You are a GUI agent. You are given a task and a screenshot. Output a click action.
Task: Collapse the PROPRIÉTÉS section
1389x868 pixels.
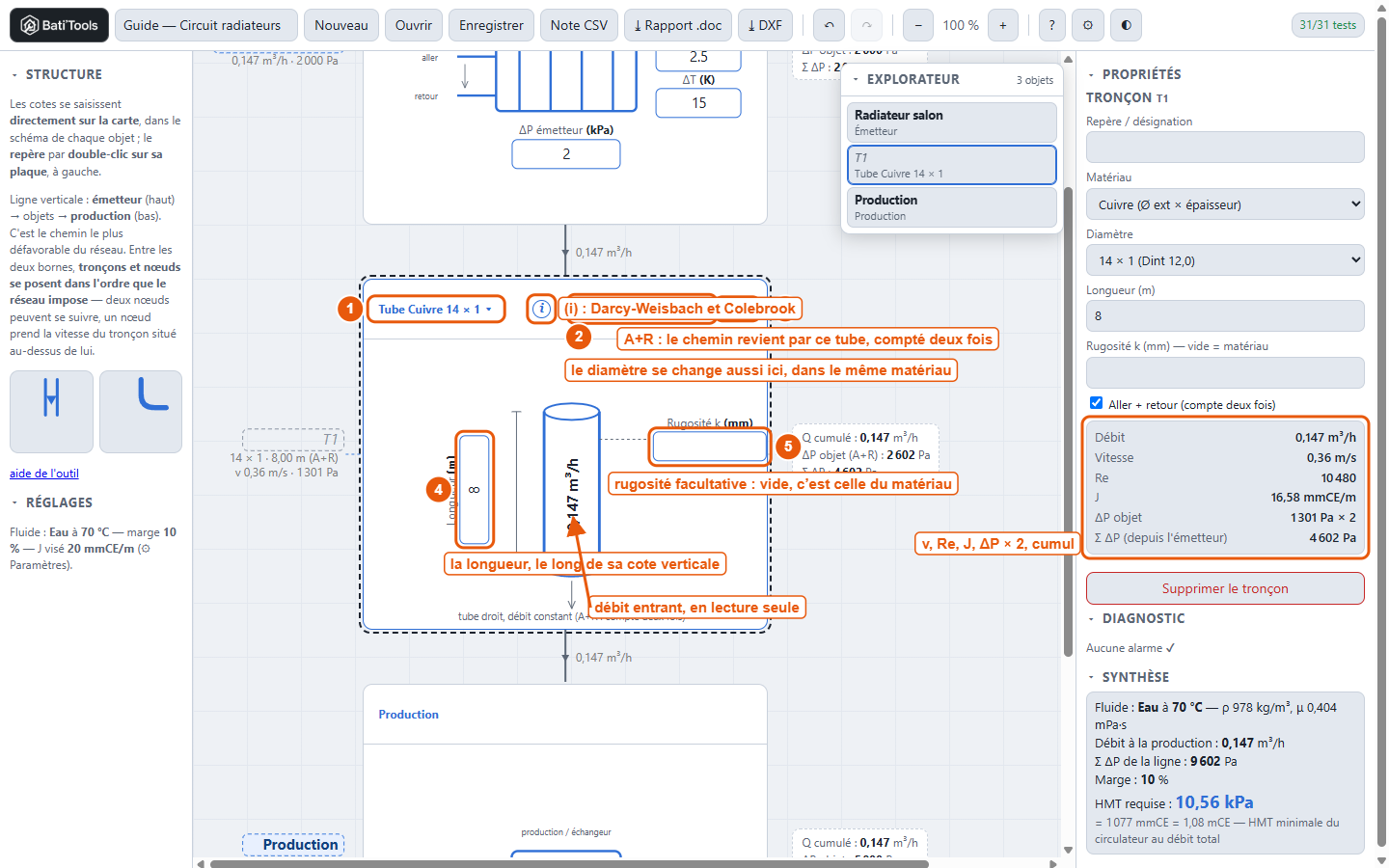(1133, 74)
